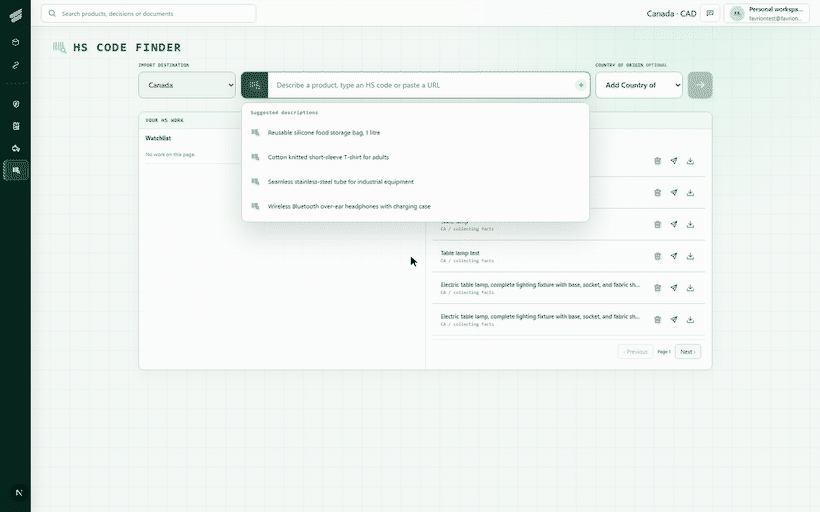Screen dimensions: 820x512
Task: Open the Add Country of origin dropdown
Action: pos(639,85)
